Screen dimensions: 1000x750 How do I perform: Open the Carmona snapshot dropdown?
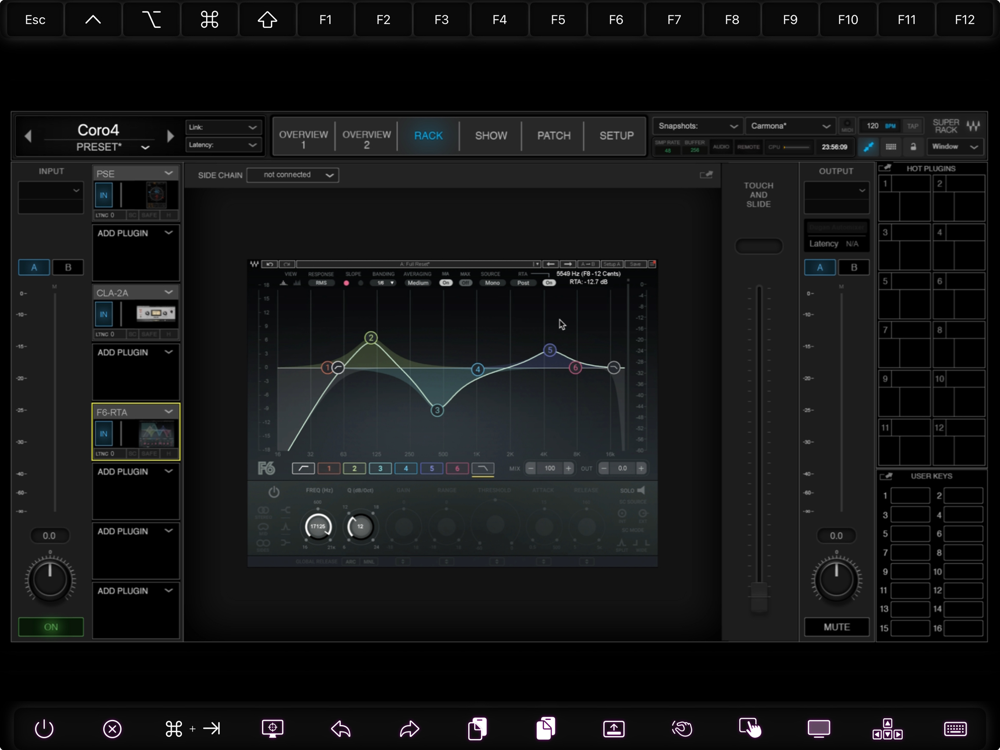click(790, 126)
